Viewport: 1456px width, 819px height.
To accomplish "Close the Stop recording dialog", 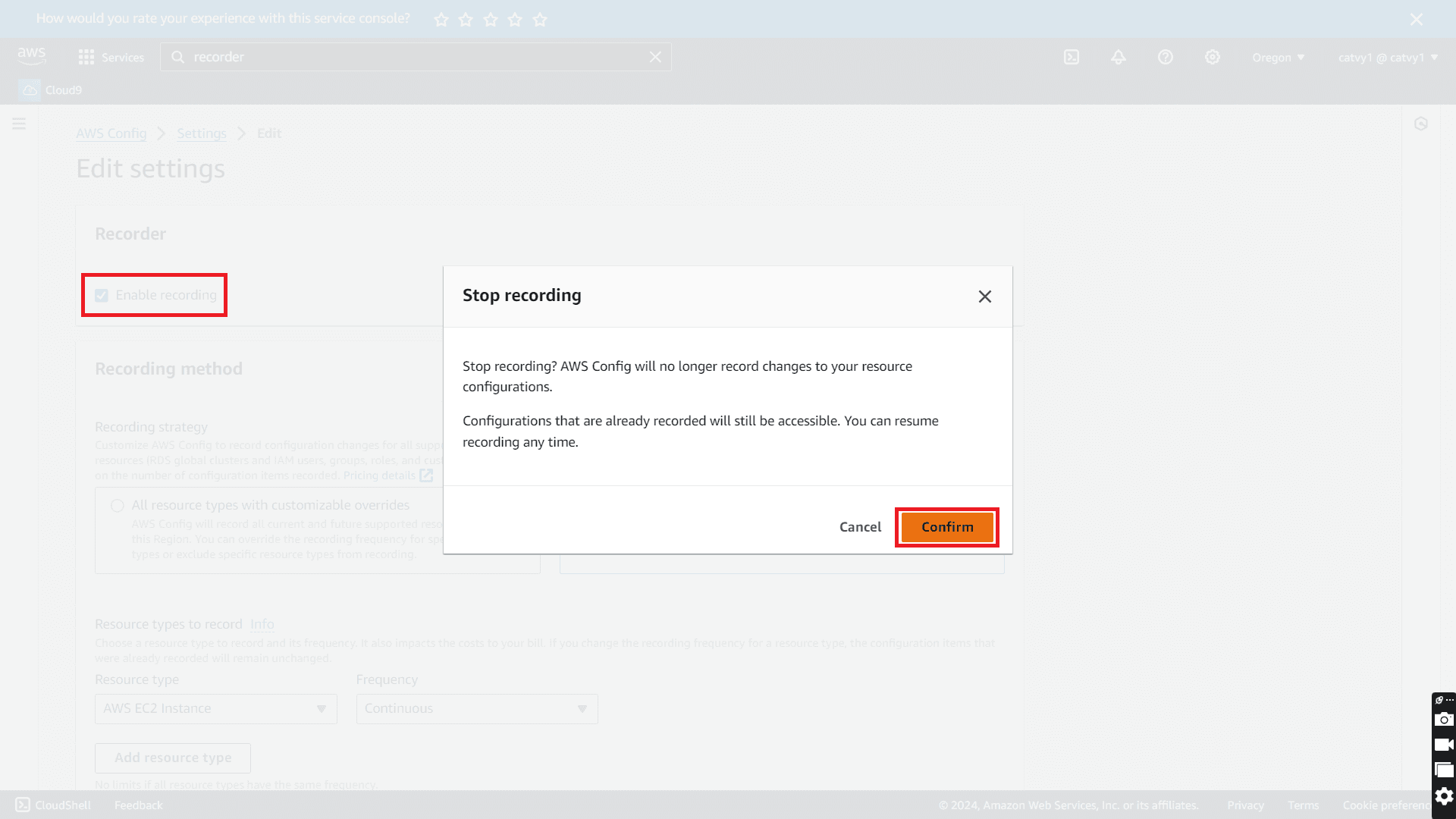I will point(985,297).
